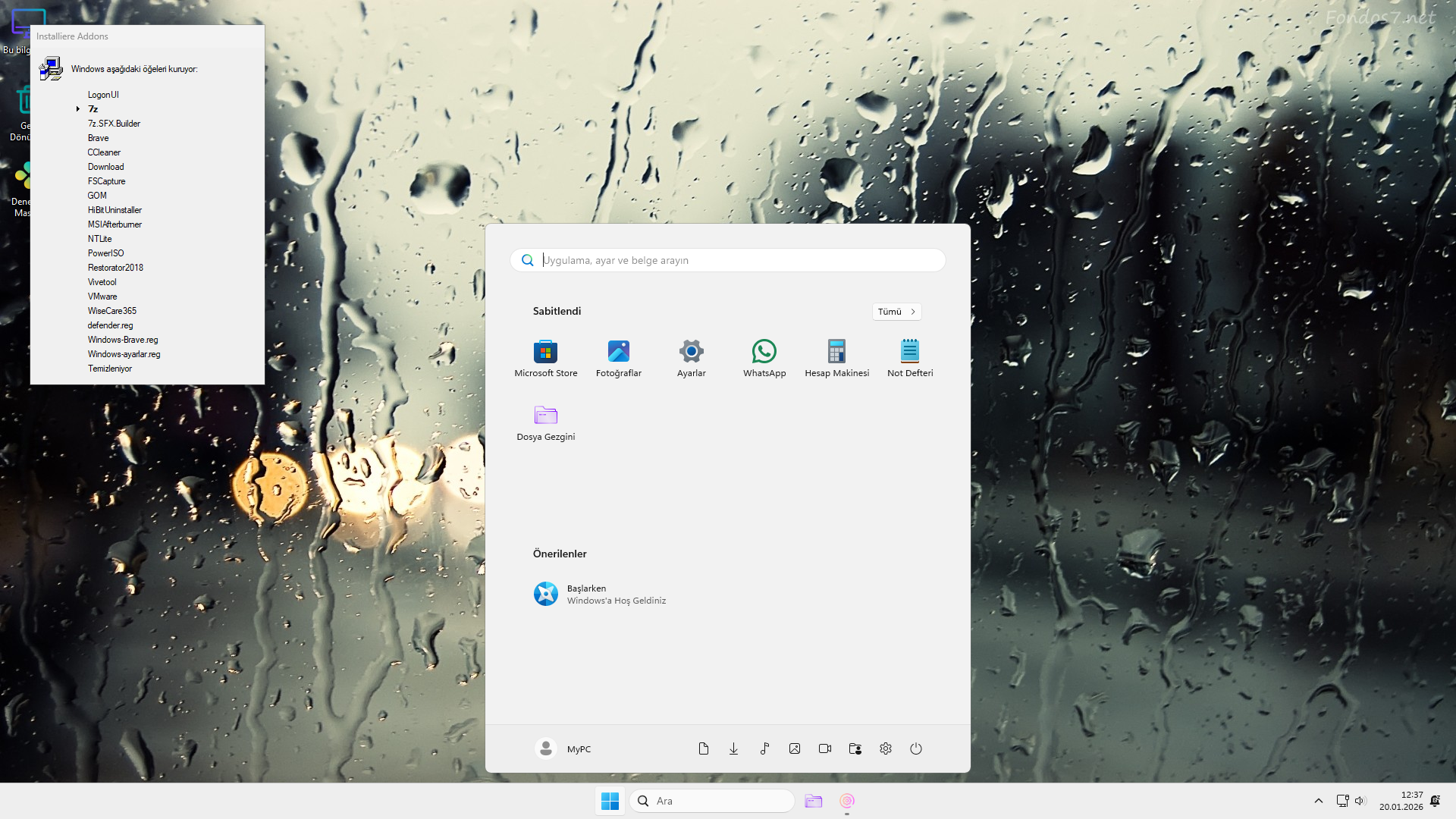Open the Music folder shortcut icon
1456x819 pixels.
(x=764, y=748)
